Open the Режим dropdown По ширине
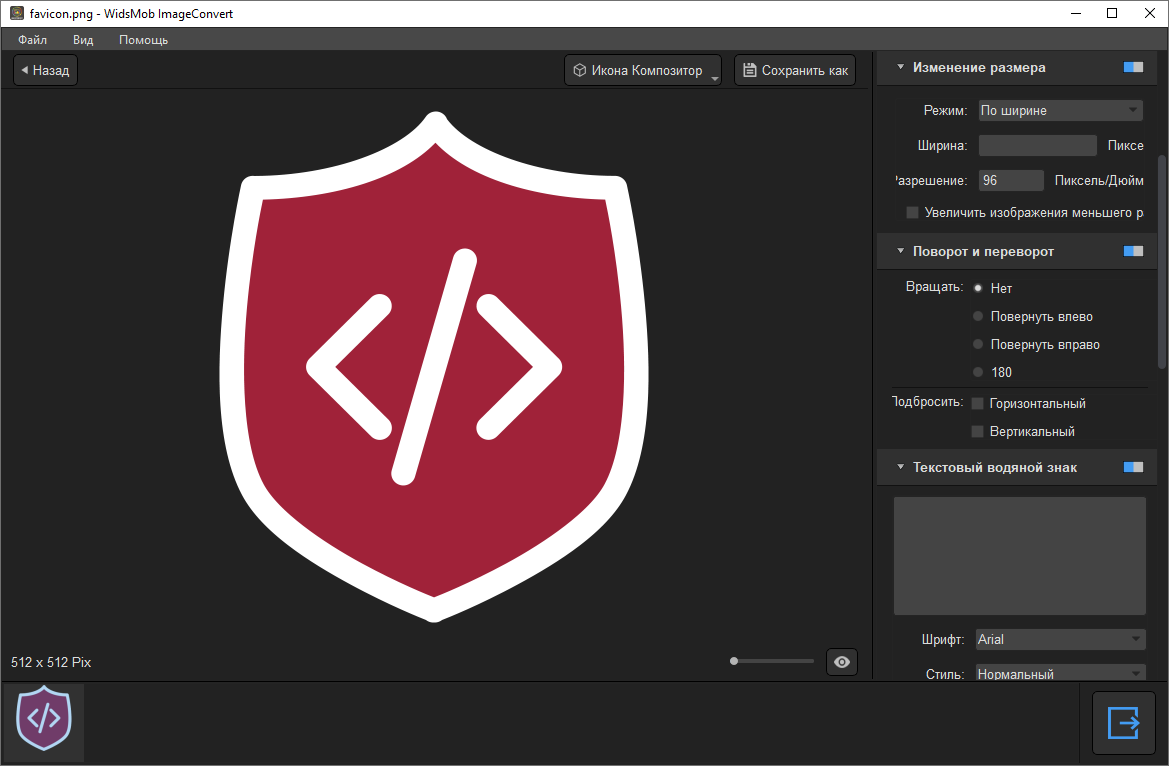Image resolution: width=1169 pixels, height=766 pixels. 1060,111
